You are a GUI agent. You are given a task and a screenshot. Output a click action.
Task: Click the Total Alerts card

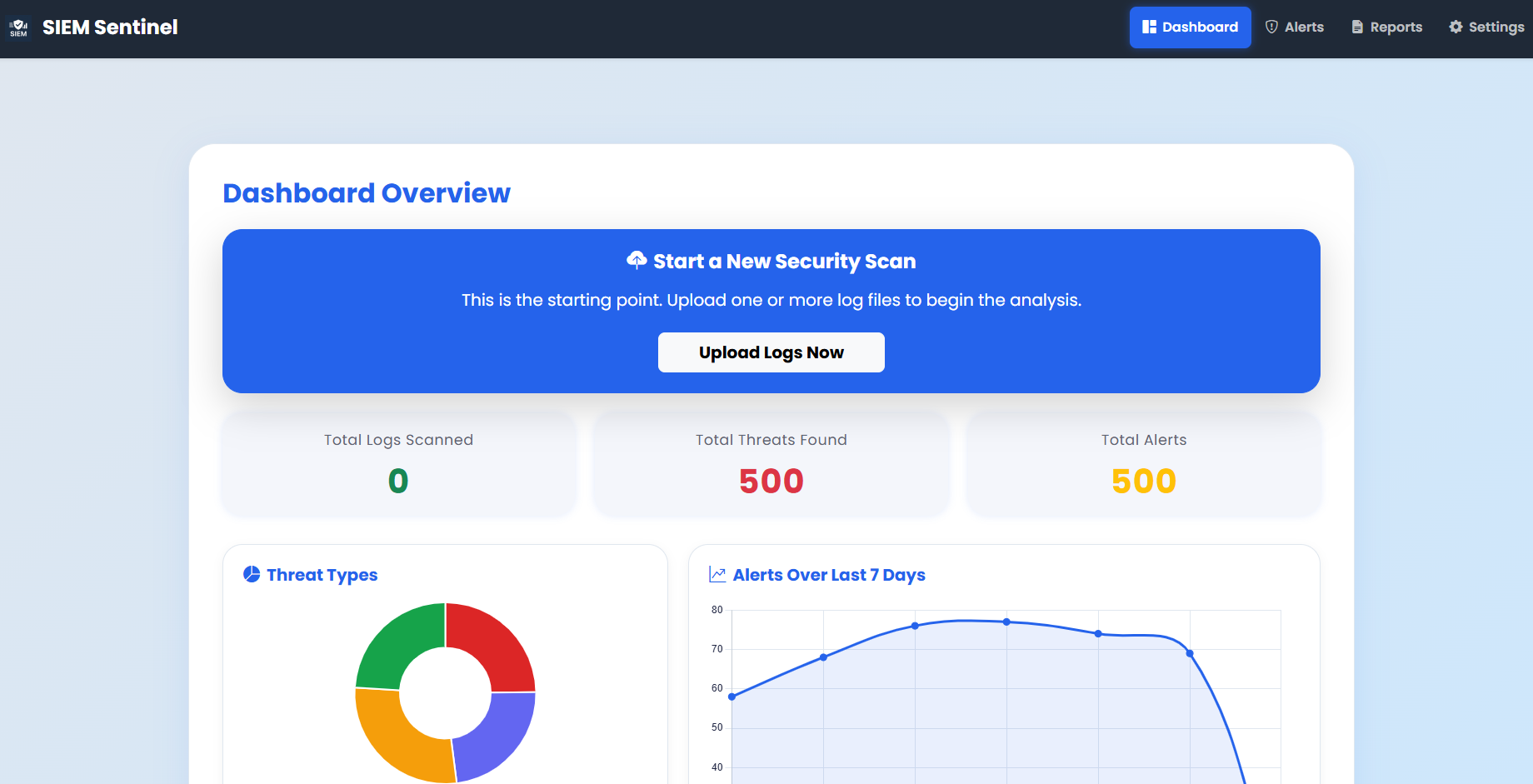click(1144, 463)
